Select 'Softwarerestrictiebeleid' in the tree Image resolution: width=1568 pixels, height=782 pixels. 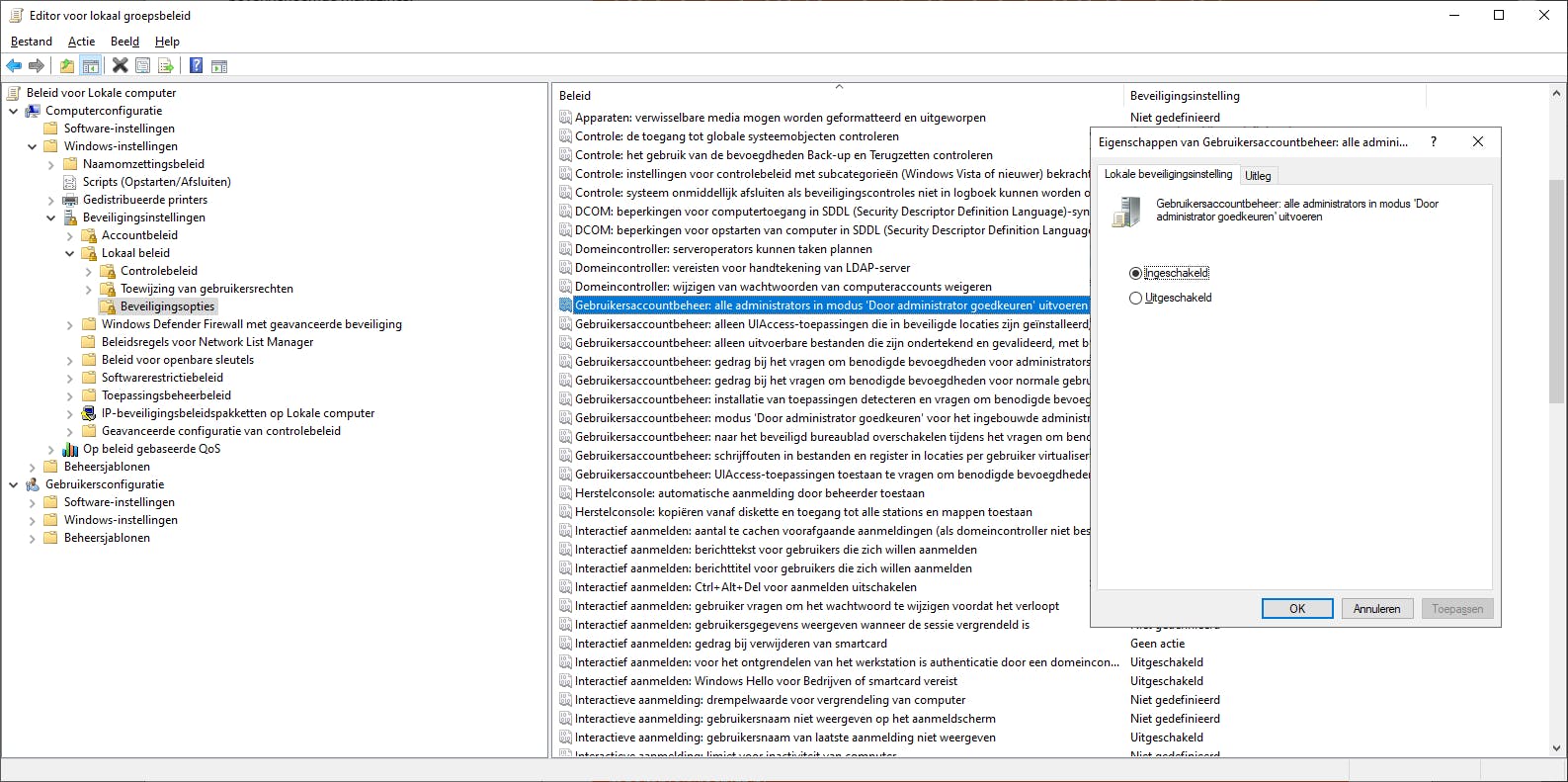[162, 378]
